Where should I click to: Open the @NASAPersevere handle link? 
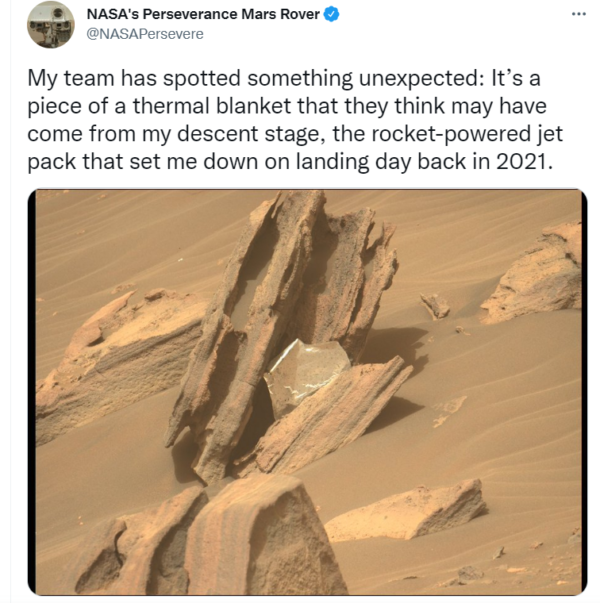point(145,34)
